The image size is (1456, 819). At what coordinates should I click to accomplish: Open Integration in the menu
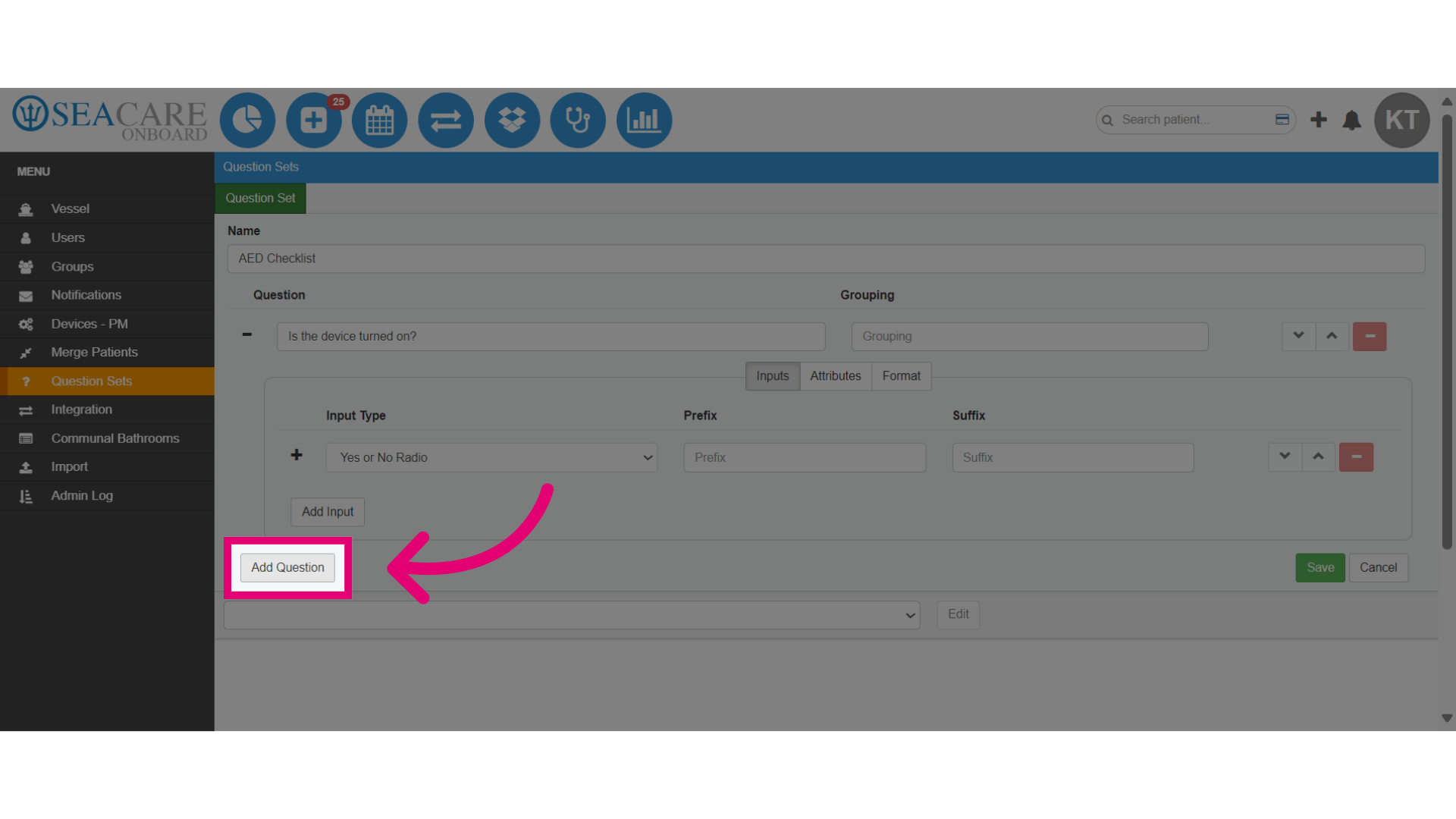click(107, 409)
